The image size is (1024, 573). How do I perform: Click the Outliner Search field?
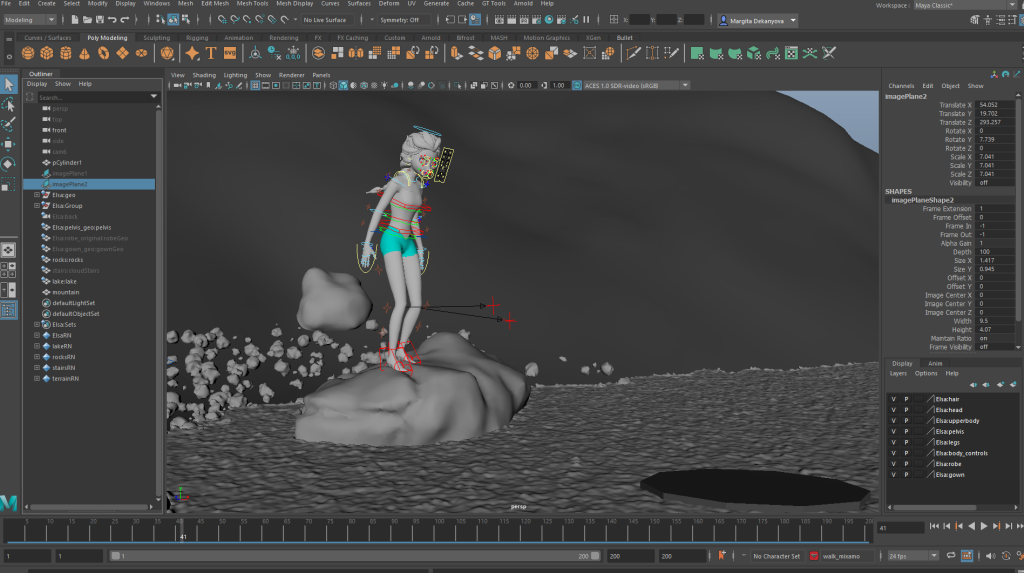click(x=93, y=97)
